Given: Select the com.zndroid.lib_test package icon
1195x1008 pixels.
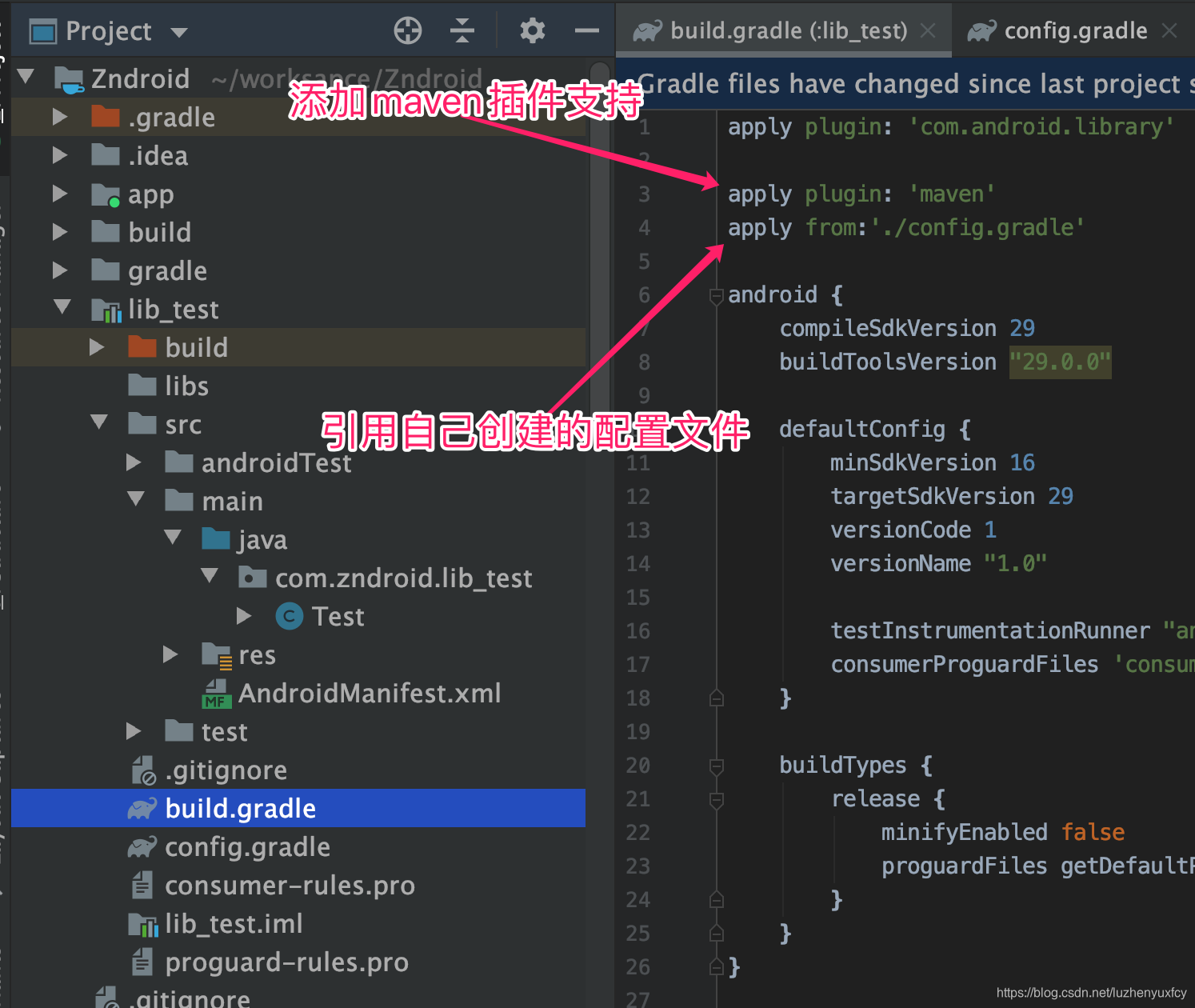Looking at the screenshot, I should pos(253,577).
